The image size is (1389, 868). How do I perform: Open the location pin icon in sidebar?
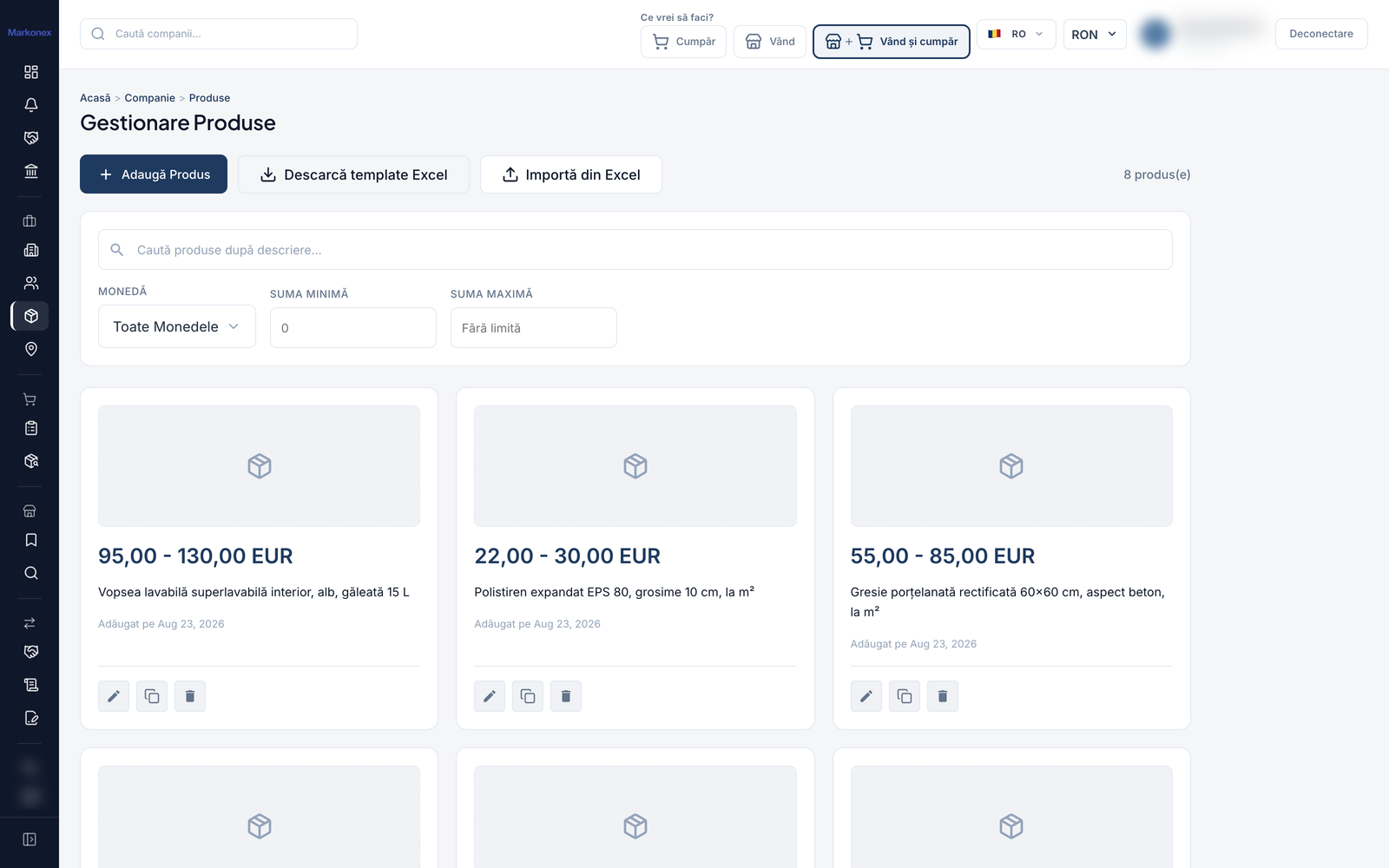pos(30,349)
